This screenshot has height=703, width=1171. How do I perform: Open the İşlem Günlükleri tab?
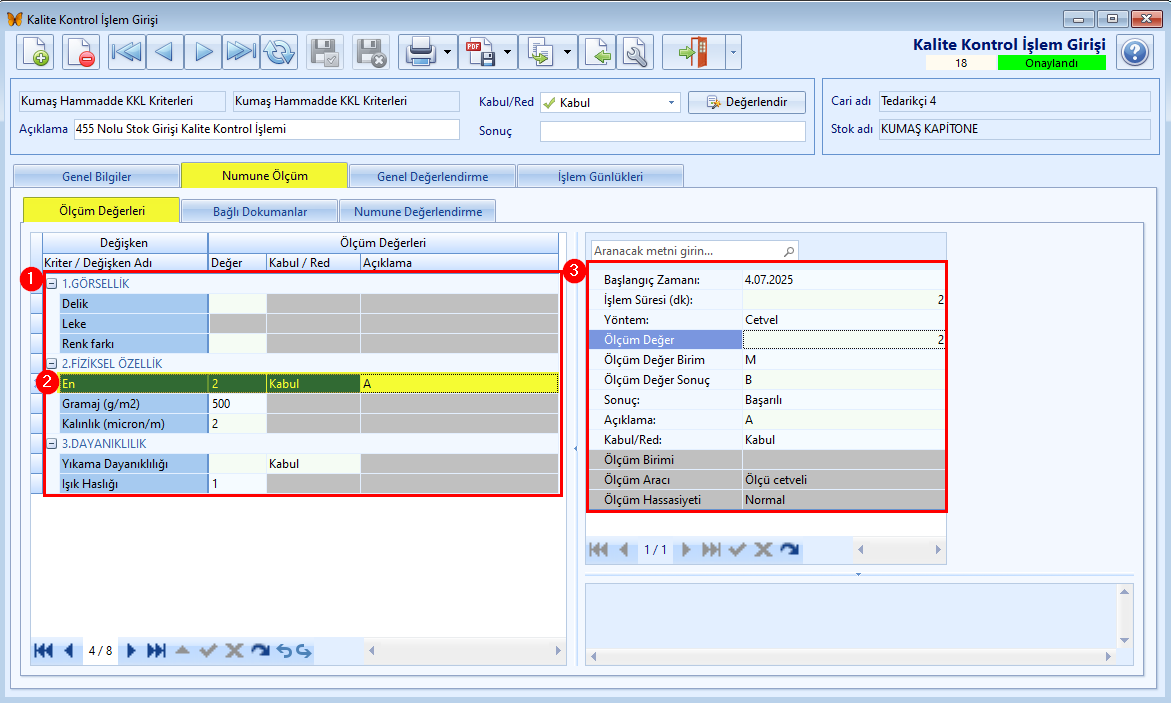(x=600, y=177)
